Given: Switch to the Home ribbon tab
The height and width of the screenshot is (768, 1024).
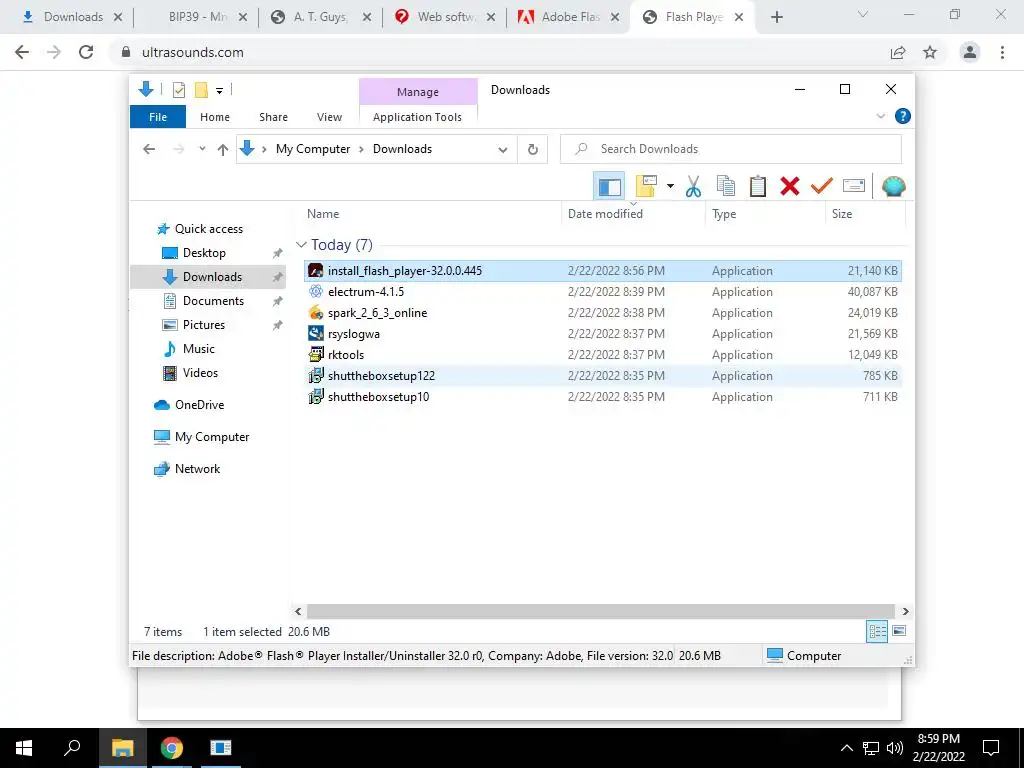Looking at the screenshot, I should [215, 117].
